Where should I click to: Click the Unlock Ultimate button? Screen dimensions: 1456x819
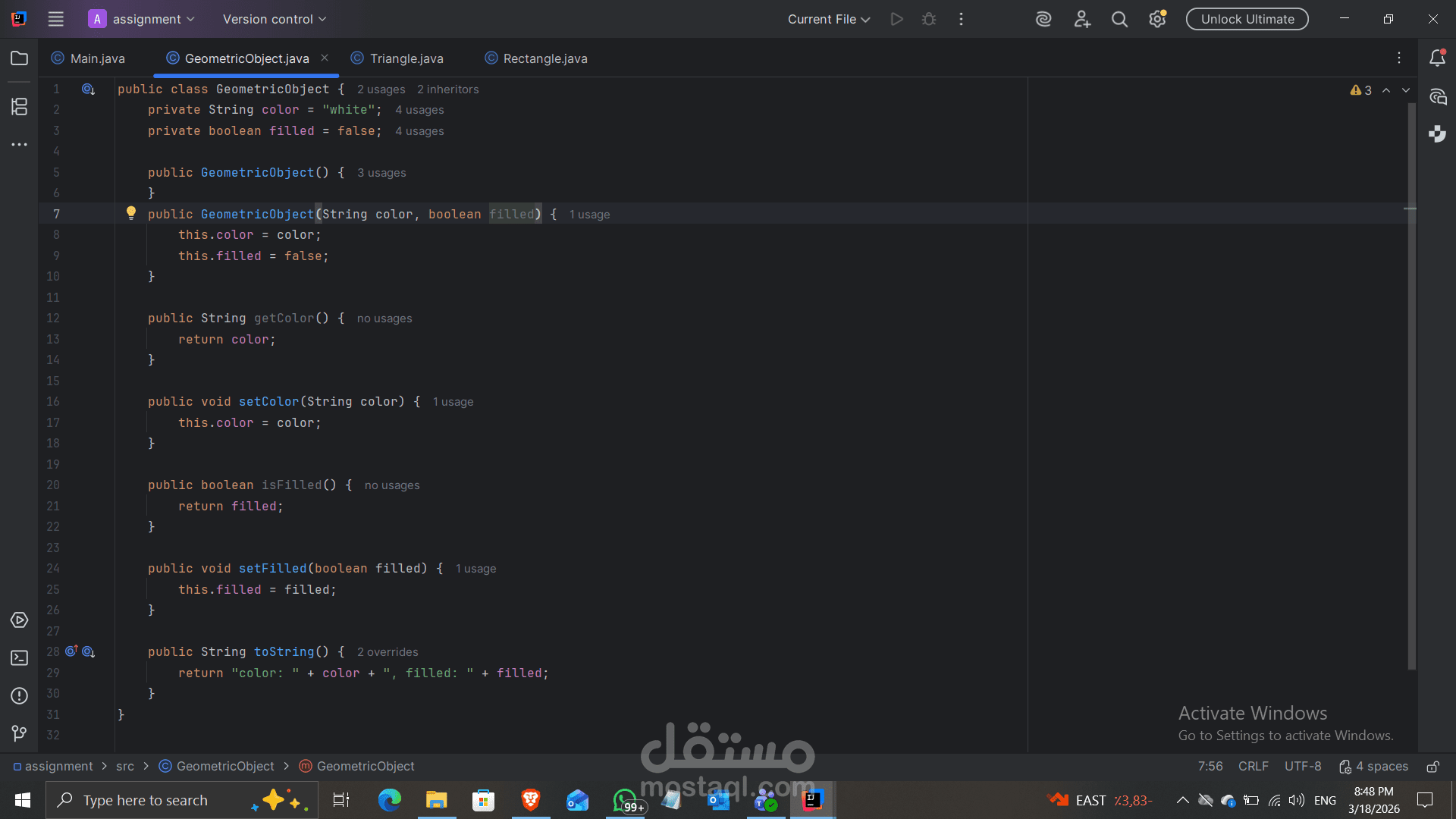point(1247,19)
